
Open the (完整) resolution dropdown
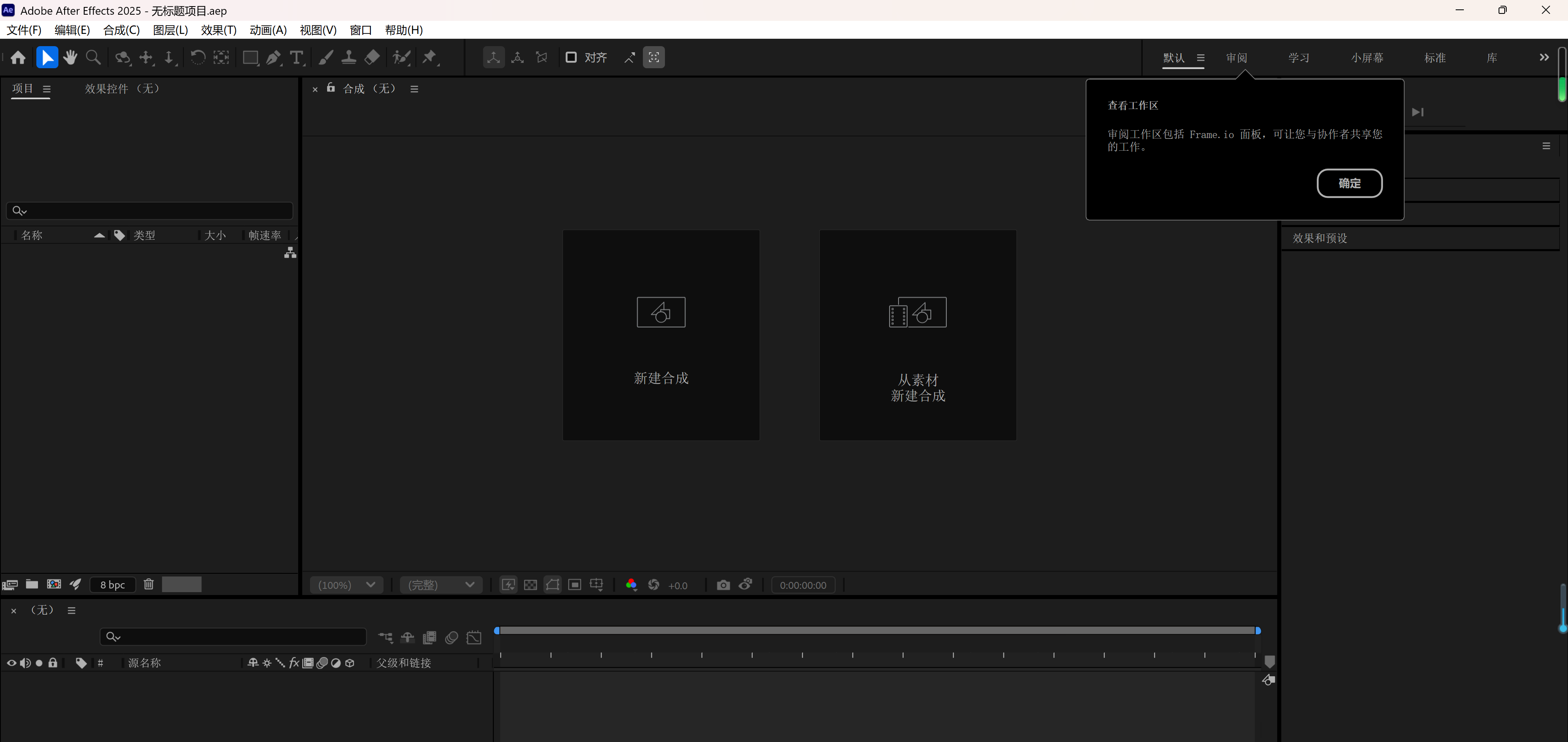441,585
